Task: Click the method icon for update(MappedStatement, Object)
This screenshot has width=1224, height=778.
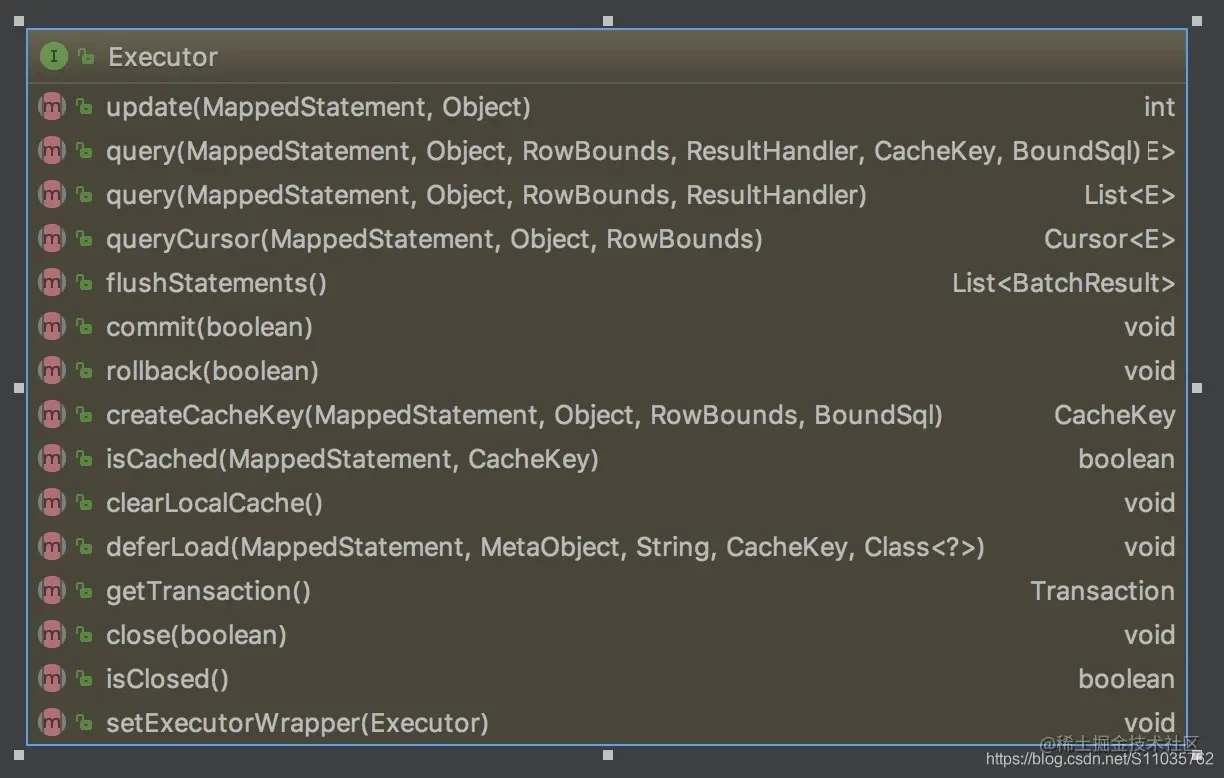Action: point(52,107)
